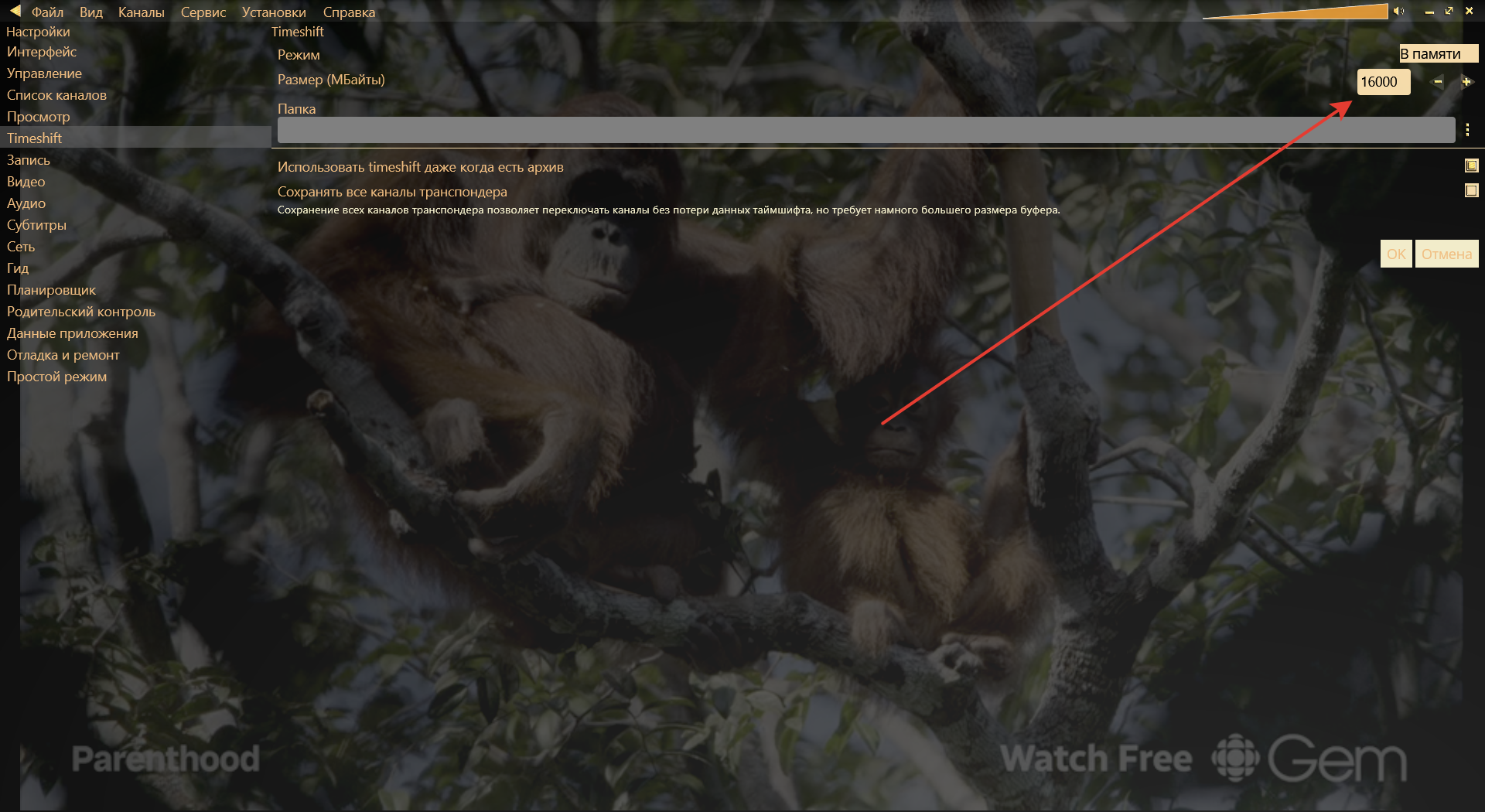Increase buffer size with plus button

point(1466,82)
